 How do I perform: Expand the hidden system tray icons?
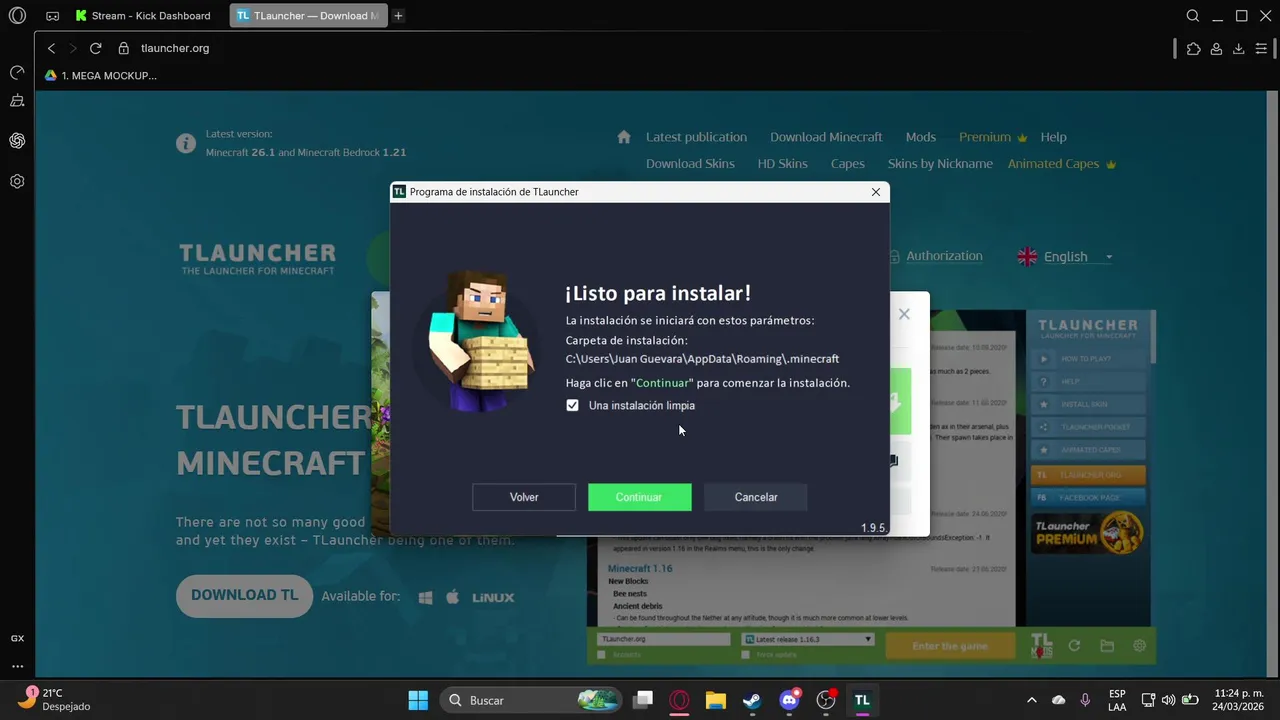click(1032, 700)
